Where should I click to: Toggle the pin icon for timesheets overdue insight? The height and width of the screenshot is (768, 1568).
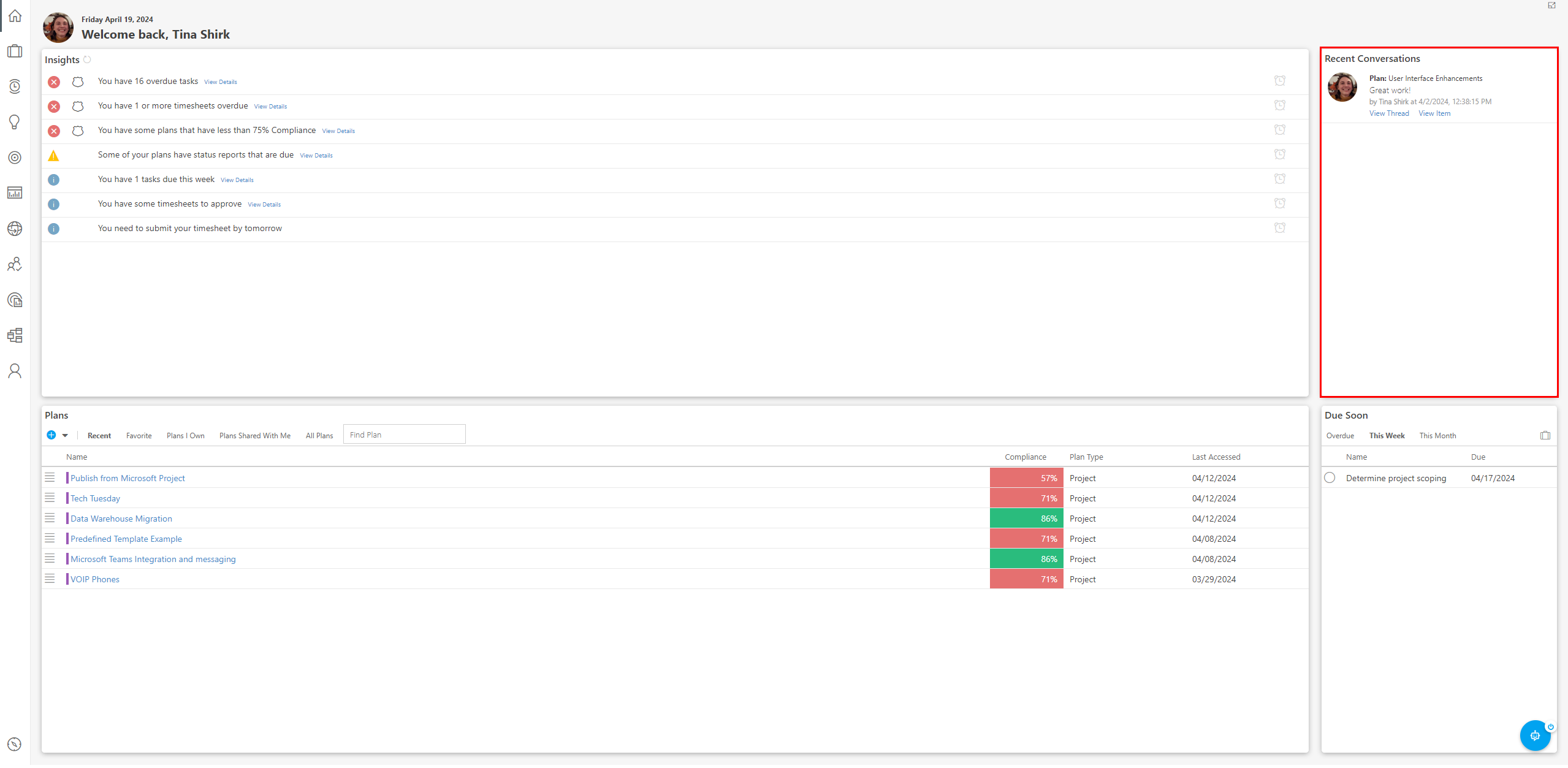(78, 106)
